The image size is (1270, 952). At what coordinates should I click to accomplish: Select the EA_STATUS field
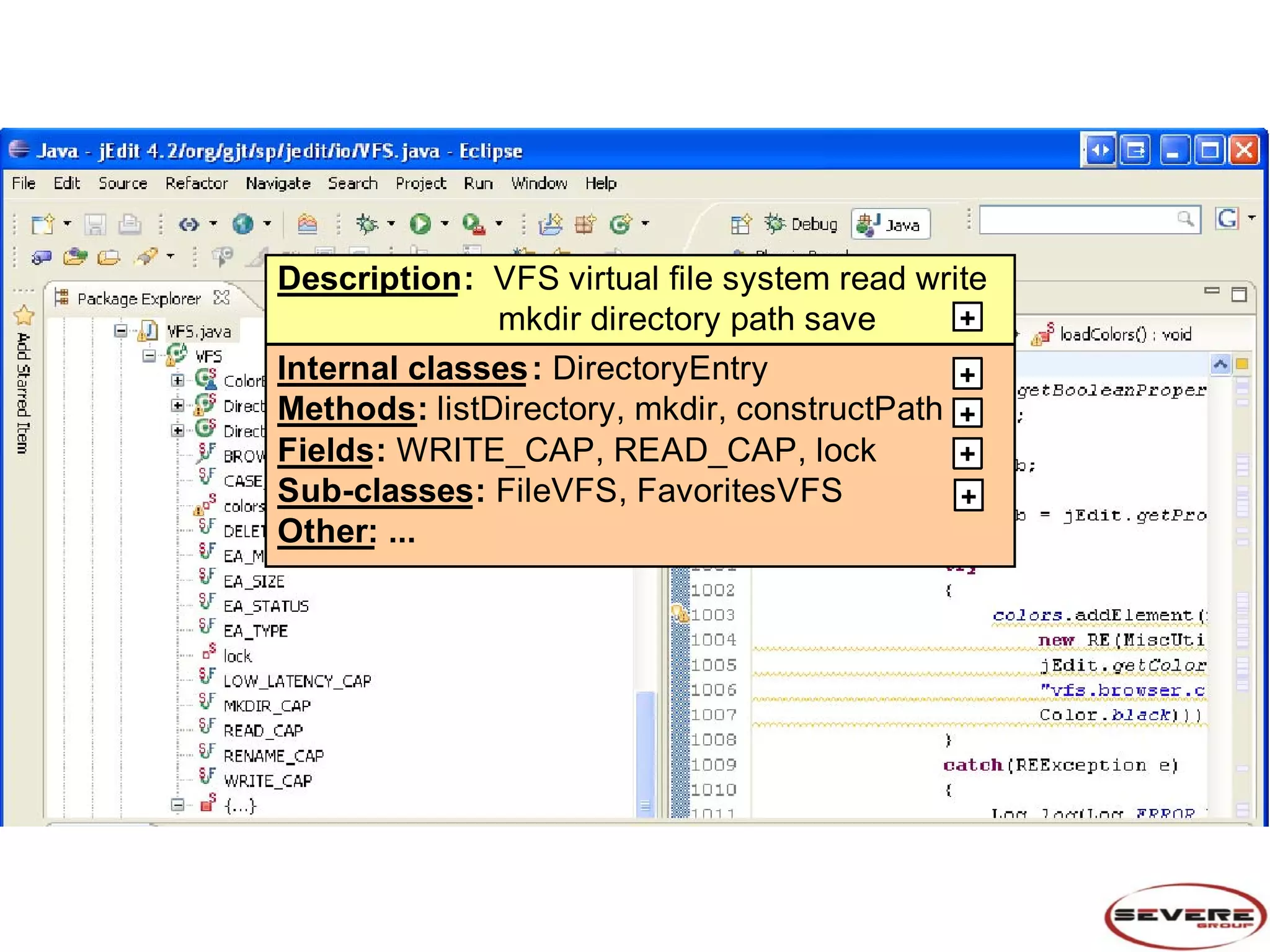coord(266,606)
